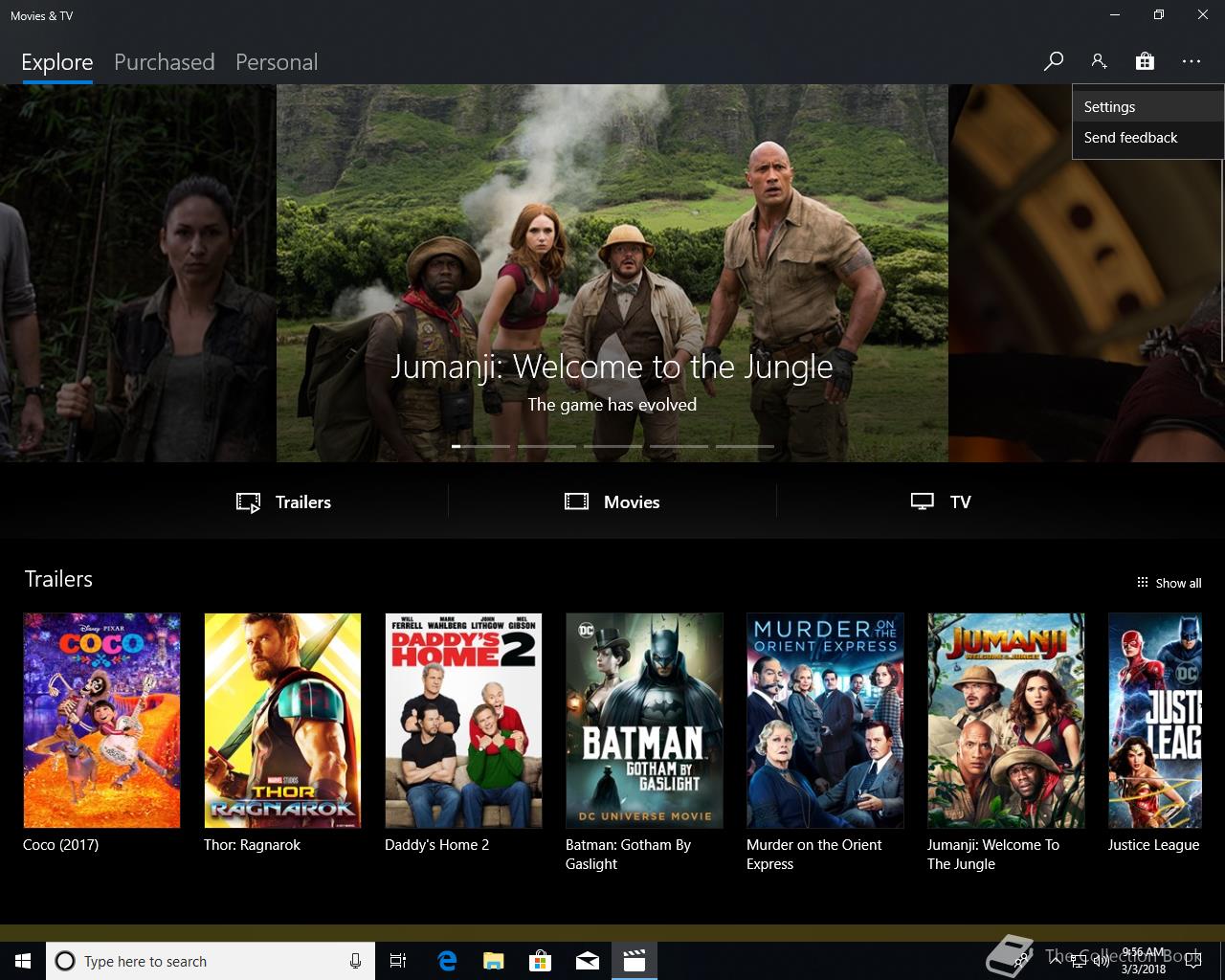The width and height of the screenshot is (1225, 980).
Task: Select the first carousel page indicator
Action: point(481,446)
